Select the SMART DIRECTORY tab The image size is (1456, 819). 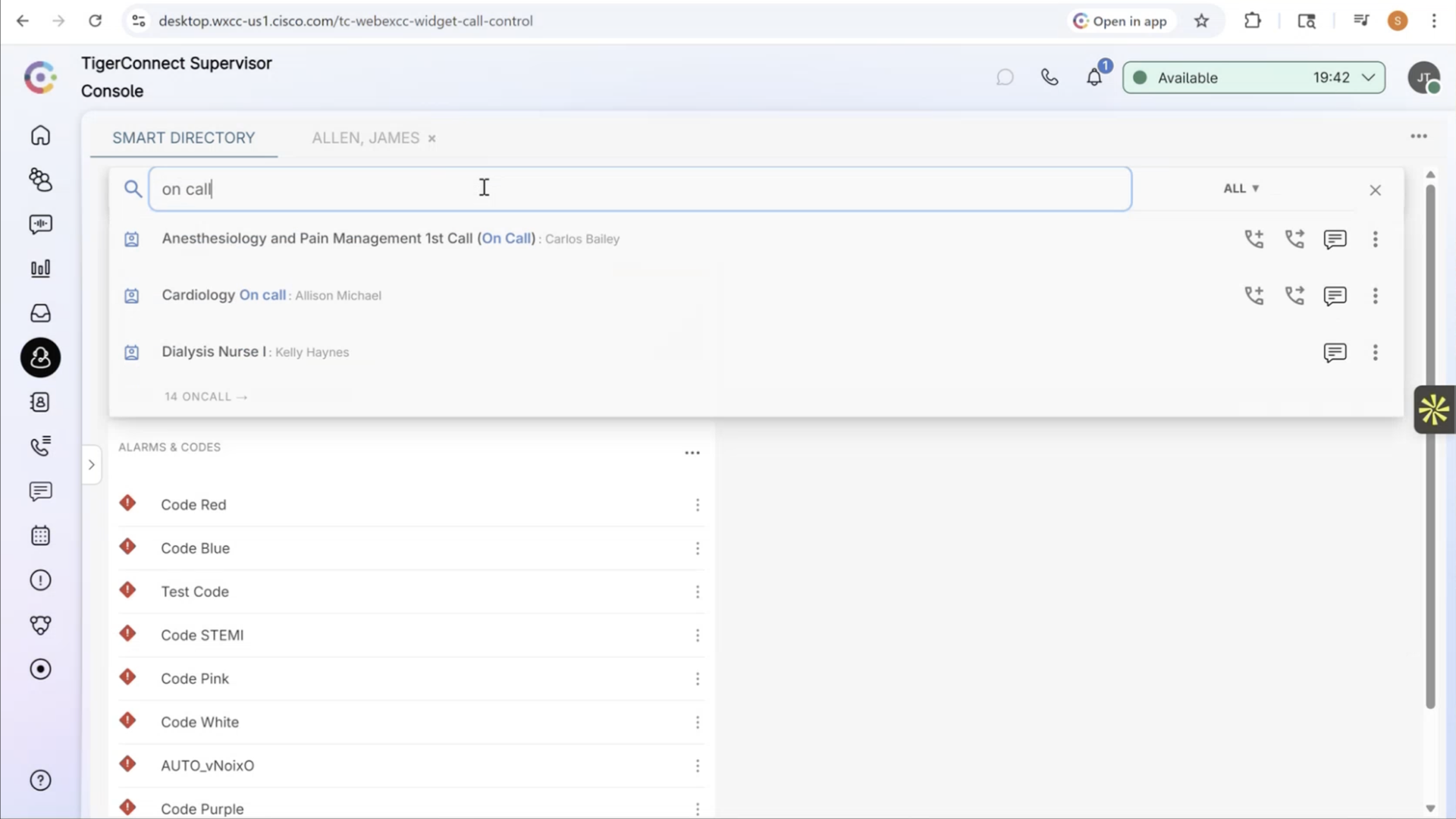coord(184,138)
